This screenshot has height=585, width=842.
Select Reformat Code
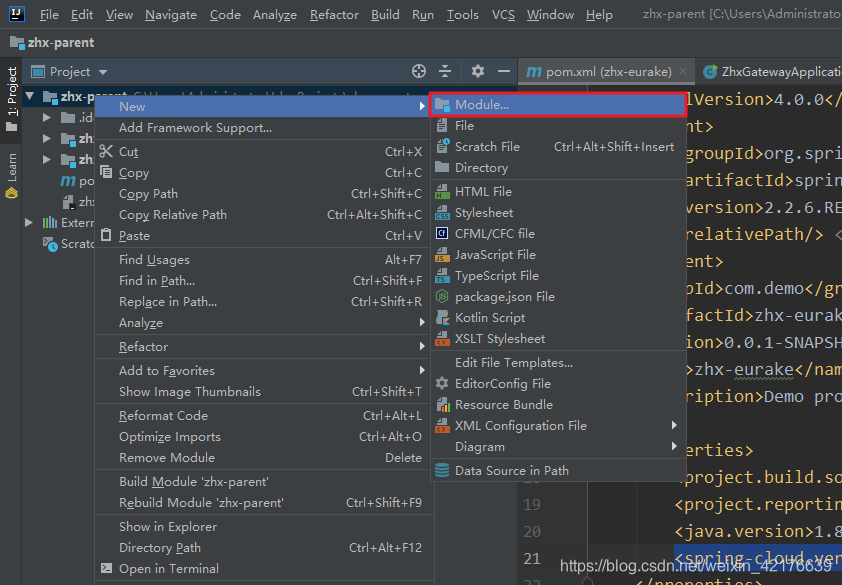tap(263, 416)
